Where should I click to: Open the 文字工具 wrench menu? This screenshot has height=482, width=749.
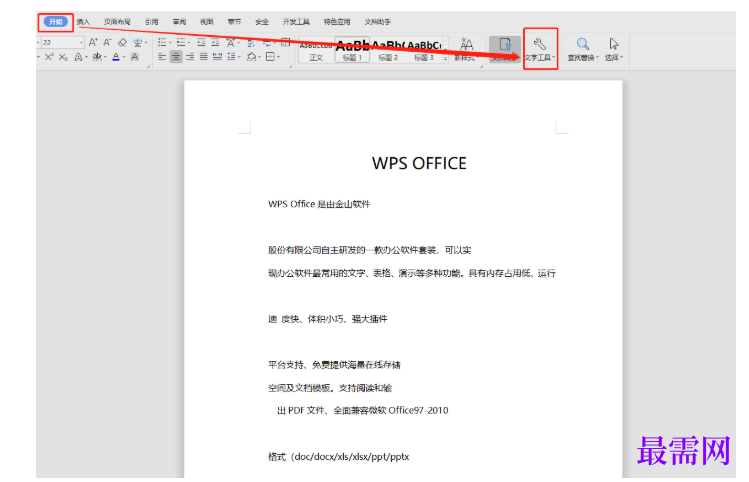coord(540,50)
